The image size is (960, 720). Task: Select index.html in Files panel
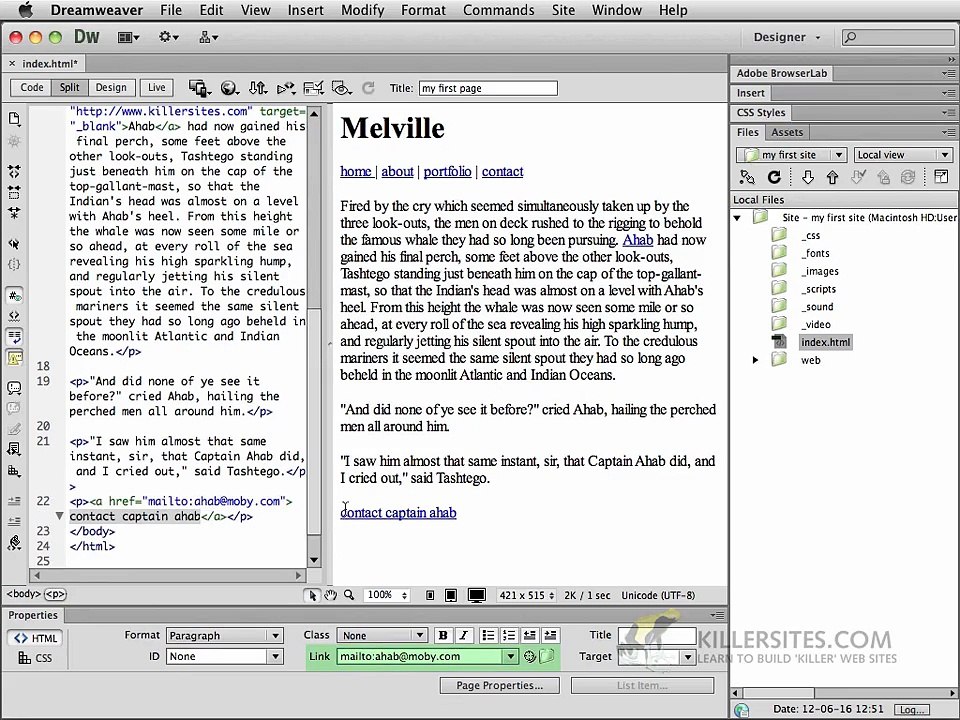point(825,342)
